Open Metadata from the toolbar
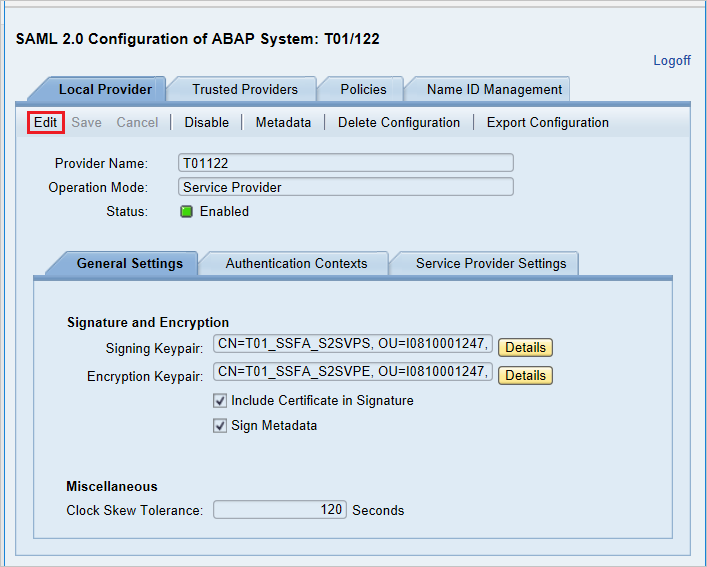 tap(283, 123)
